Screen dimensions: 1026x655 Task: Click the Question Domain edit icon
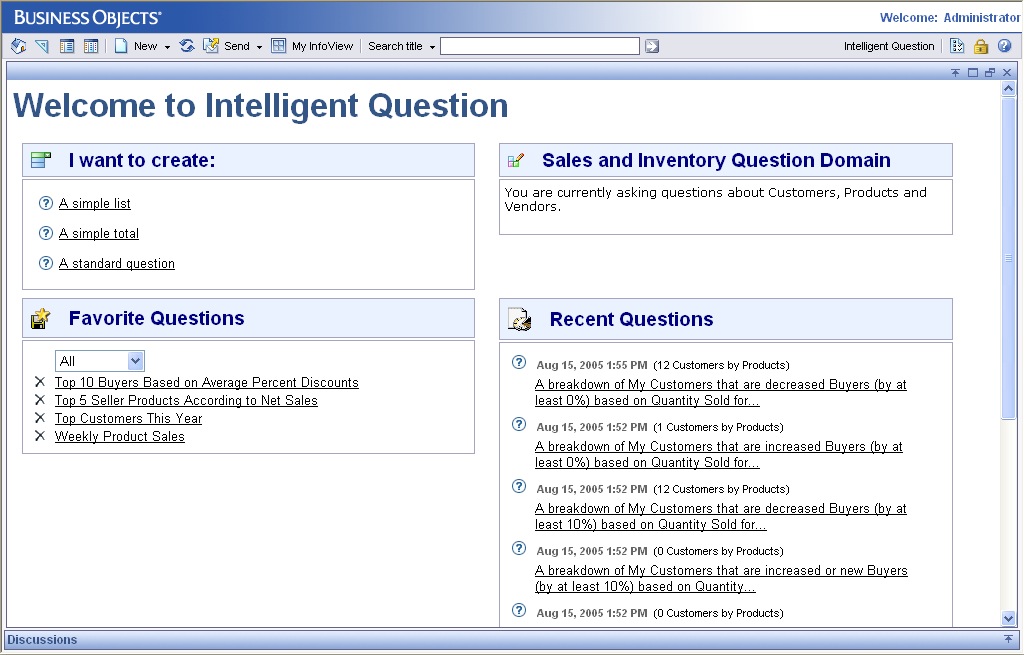click(x=516, y=160)
